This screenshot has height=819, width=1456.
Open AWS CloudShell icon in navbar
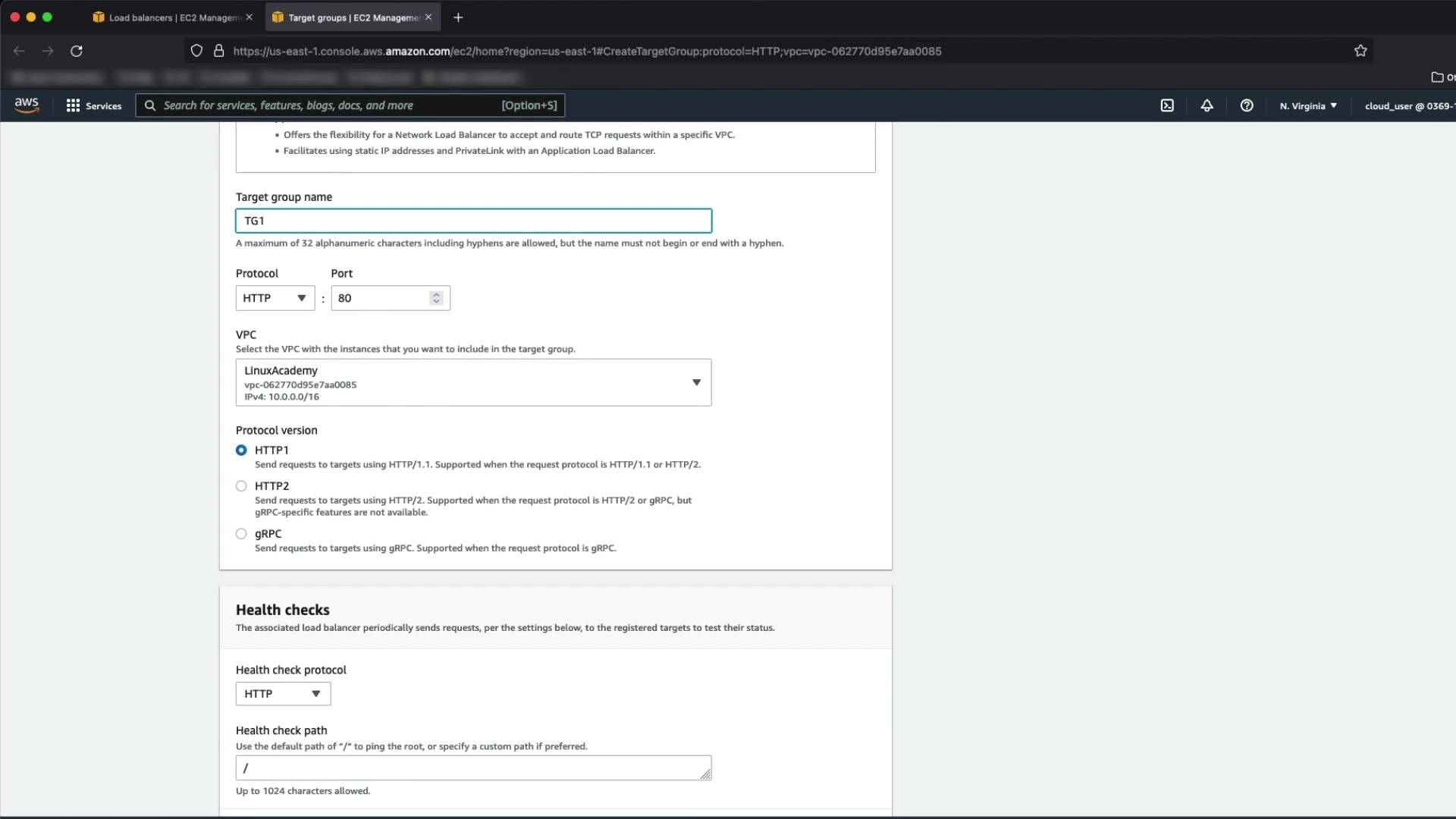[1167, 105]
